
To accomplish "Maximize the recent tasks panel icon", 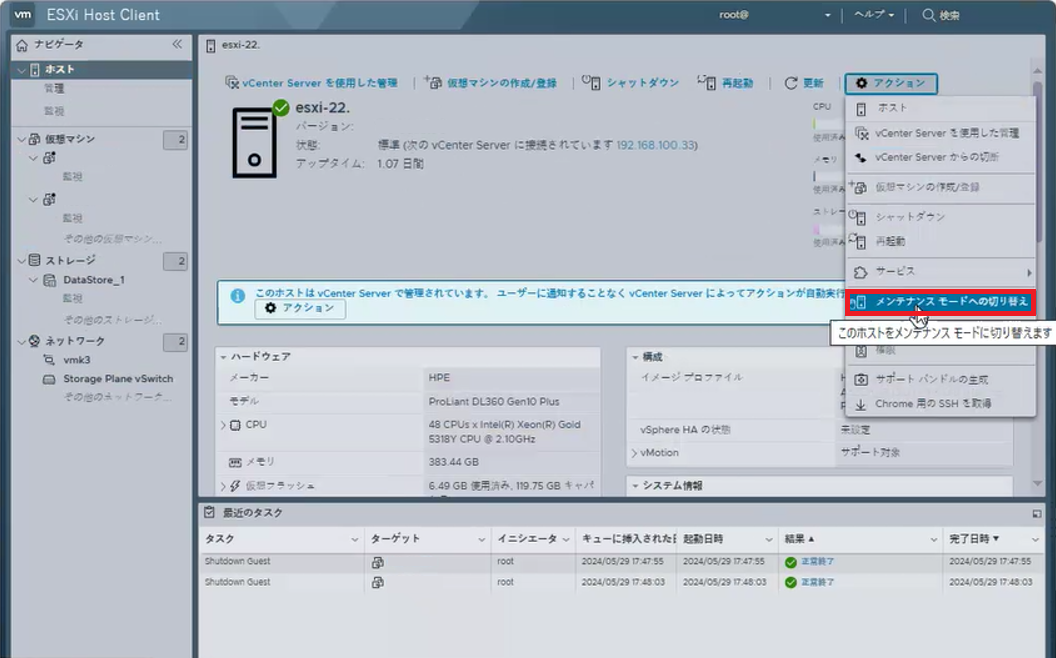I will pos(1036,514).
